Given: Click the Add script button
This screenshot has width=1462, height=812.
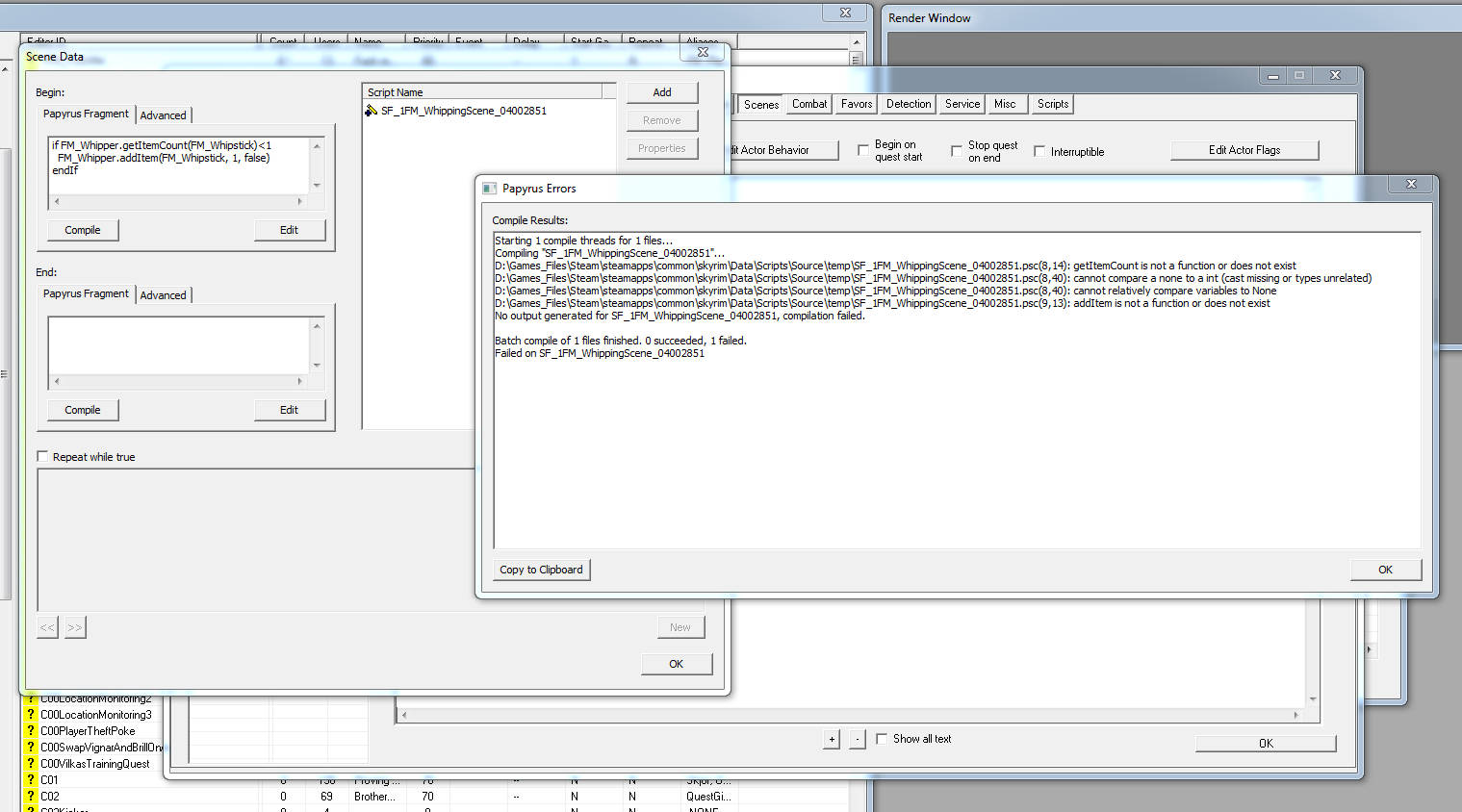Looking at the screenshot, I should (x=662, y=92).
